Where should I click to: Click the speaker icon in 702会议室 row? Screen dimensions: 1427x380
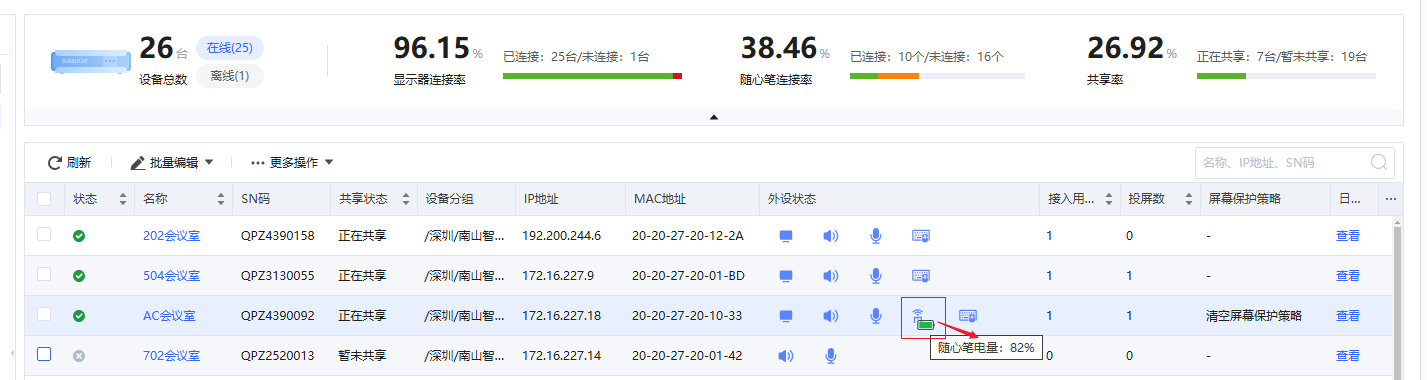pos(785,355)
